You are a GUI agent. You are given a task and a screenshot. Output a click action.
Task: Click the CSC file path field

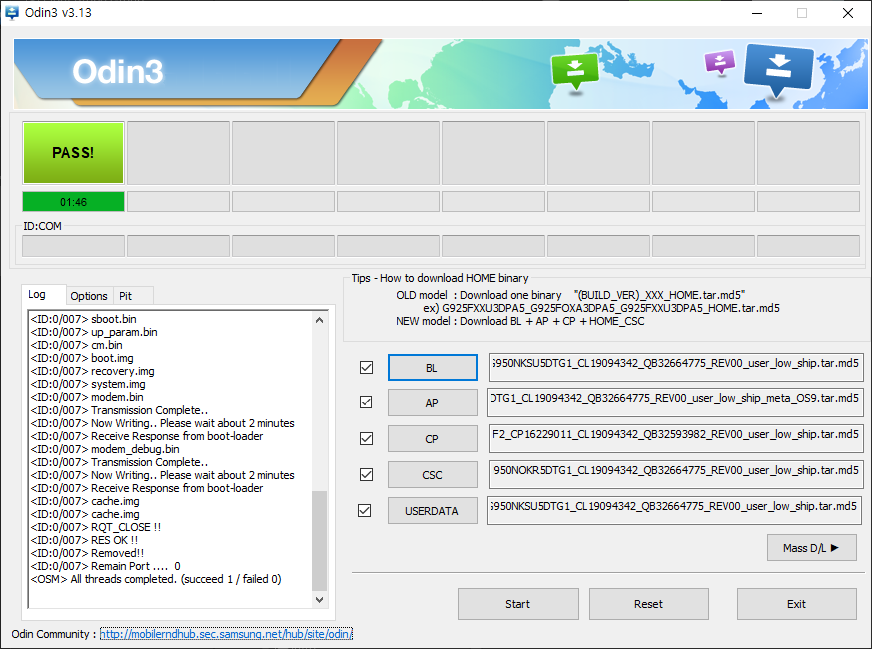(x=676, y=474)
